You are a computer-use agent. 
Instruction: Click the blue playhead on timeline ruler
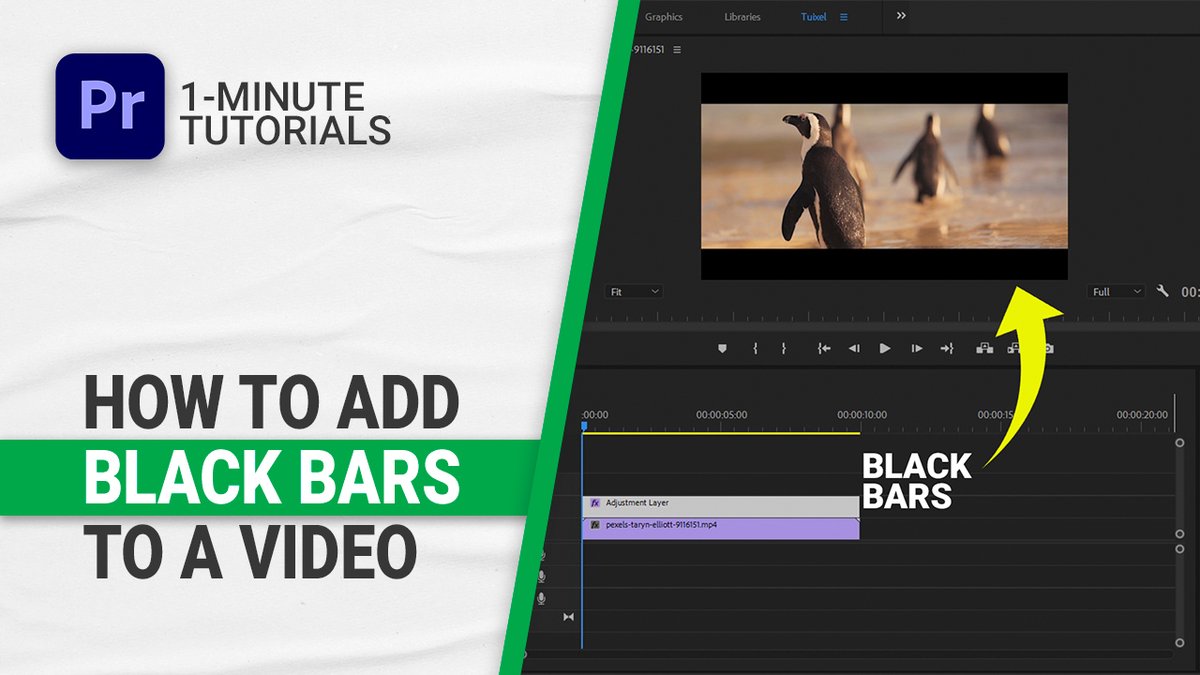[x=584, y=426]
